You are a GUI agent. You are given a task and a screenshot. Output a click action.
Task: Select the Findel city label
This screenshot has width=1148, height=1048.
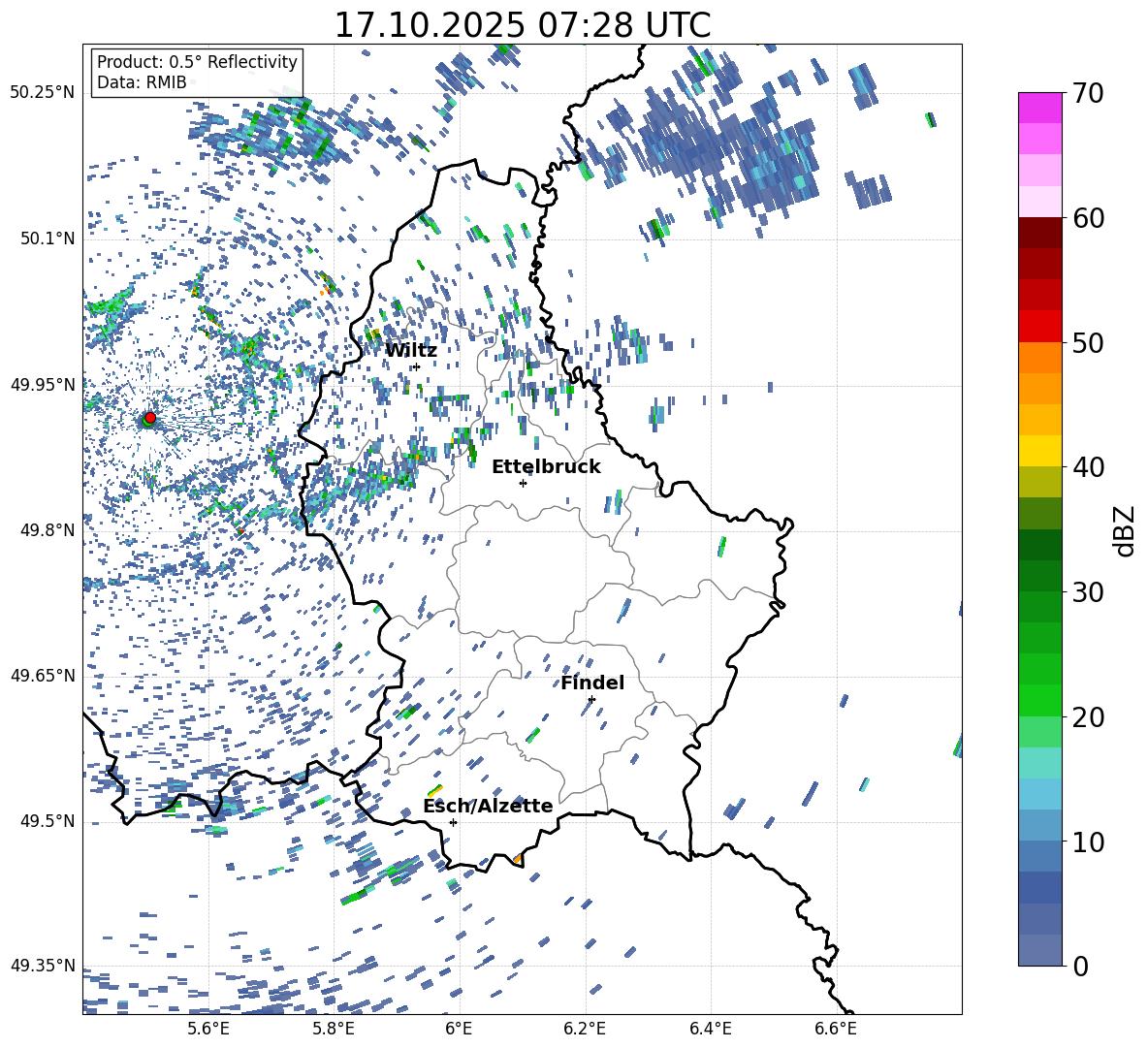click(592, 683)
